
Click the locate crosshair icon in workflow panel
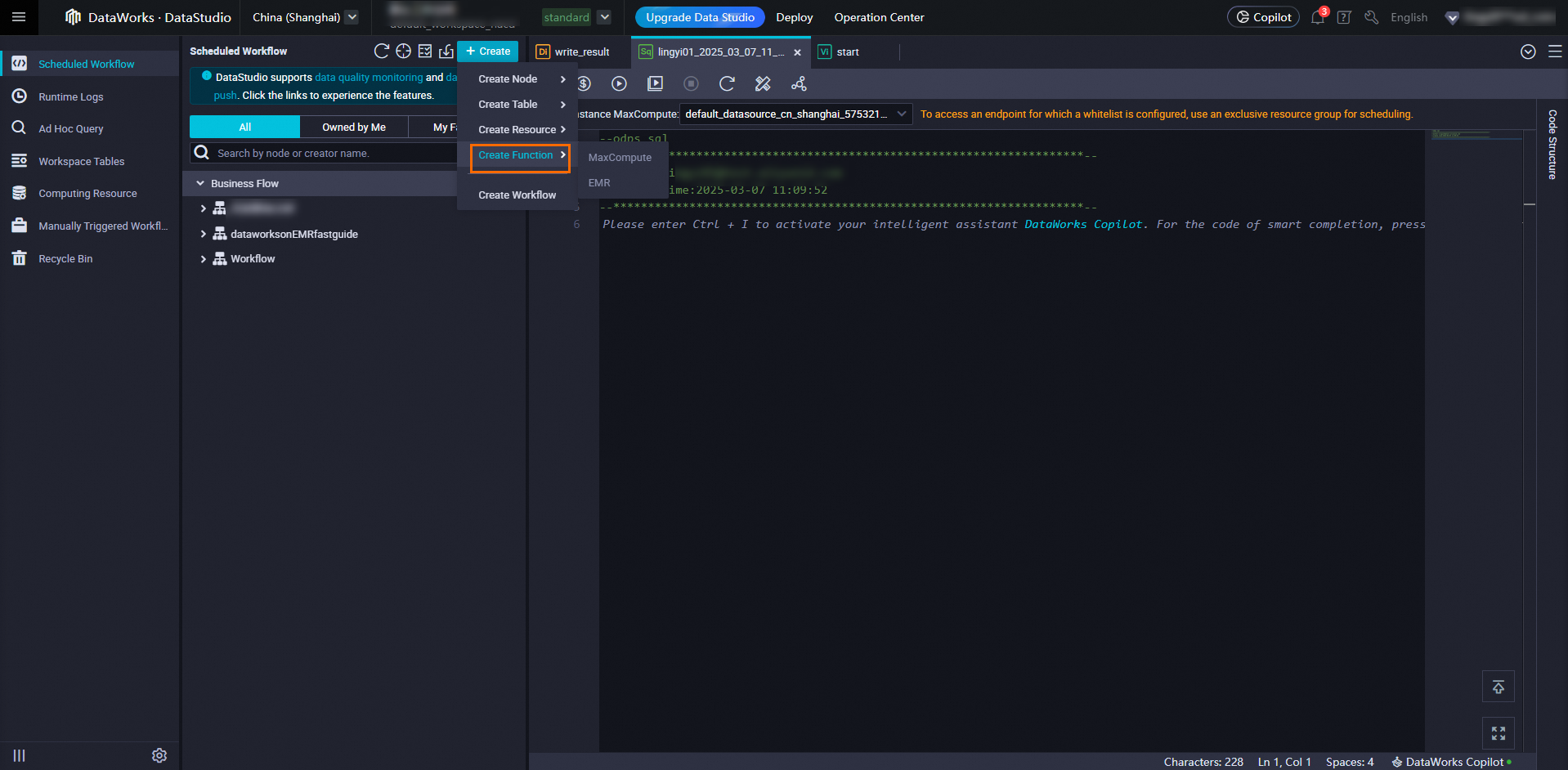tap(403, 51)
